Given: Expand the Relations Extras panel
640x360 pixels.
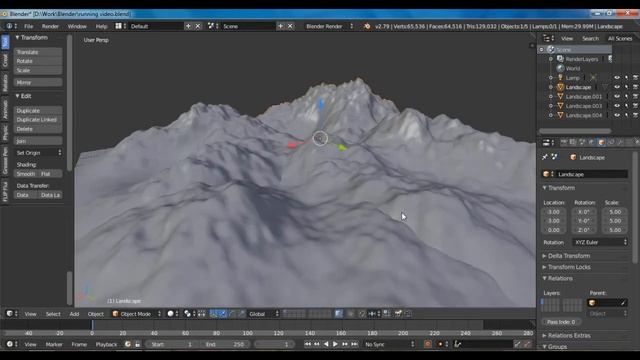Looking at the screenshot, I should (569, 336).
